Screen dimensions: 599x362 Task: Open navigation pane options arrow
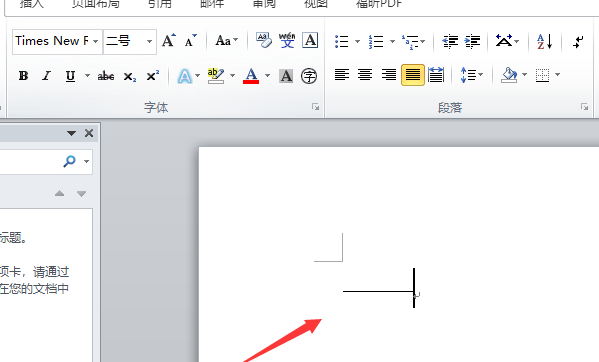click(71, 133)
